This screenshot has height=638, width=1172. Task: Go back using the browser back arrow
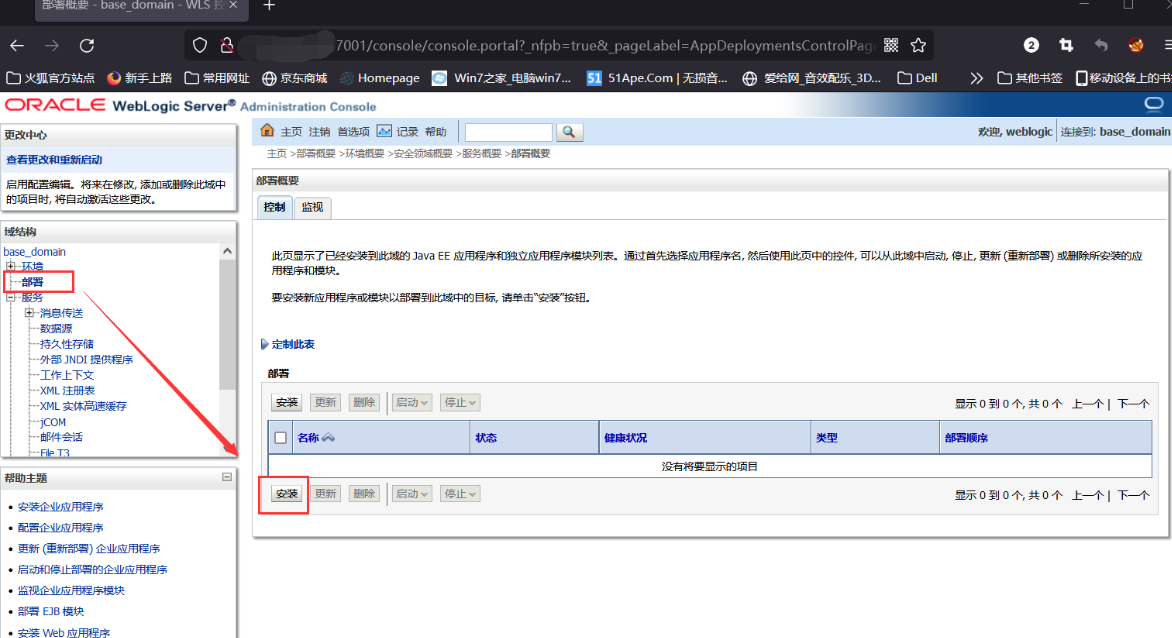point(17,46)
